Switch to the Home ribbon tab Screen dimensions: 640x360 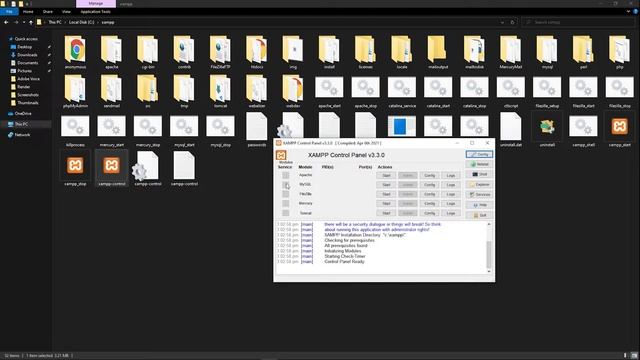(x=28, y=12)
